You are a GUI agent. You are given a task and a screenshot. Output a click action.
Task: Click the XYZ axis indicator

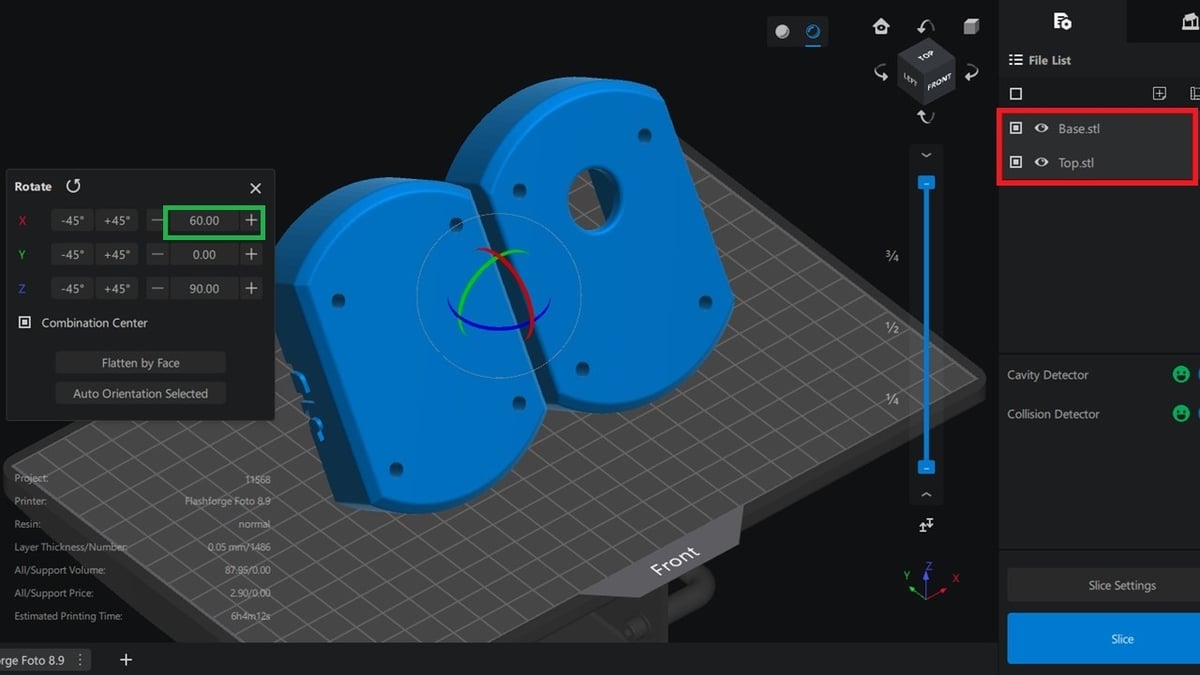coord(932,581)
